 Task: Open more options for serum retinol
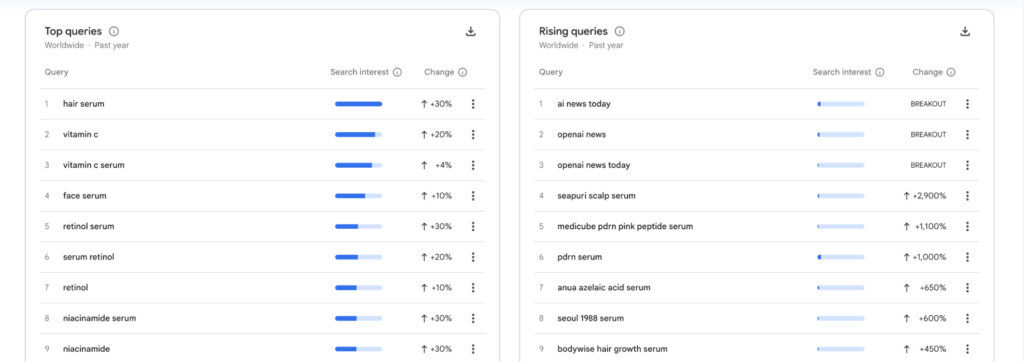473,257
